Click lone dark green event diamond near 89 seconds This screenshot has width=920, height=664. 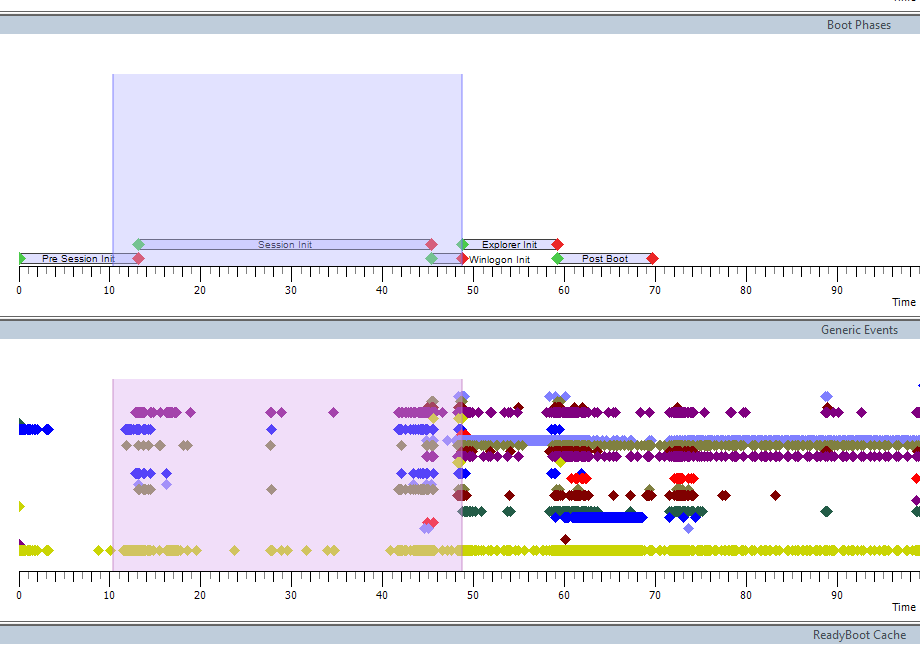click(826, 511)
